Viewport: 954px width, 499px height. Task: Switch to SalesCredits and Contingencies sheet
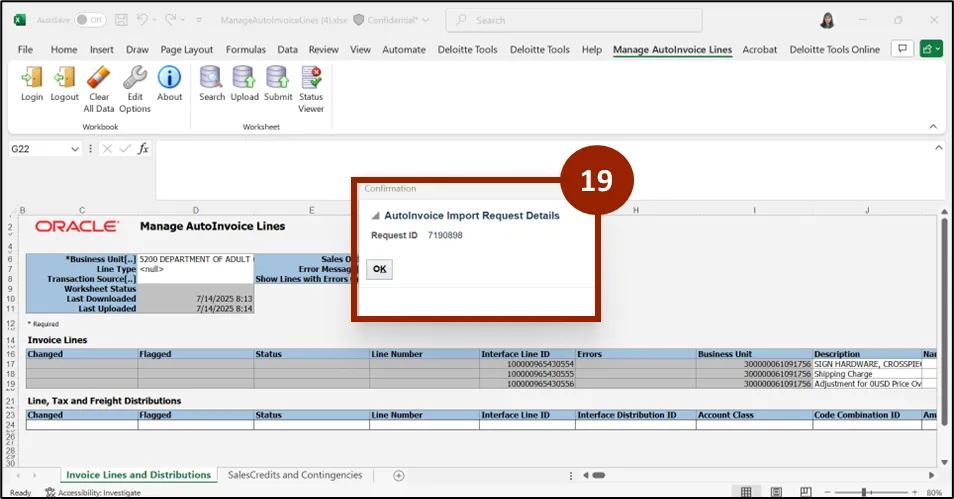[x=295, y=475]
